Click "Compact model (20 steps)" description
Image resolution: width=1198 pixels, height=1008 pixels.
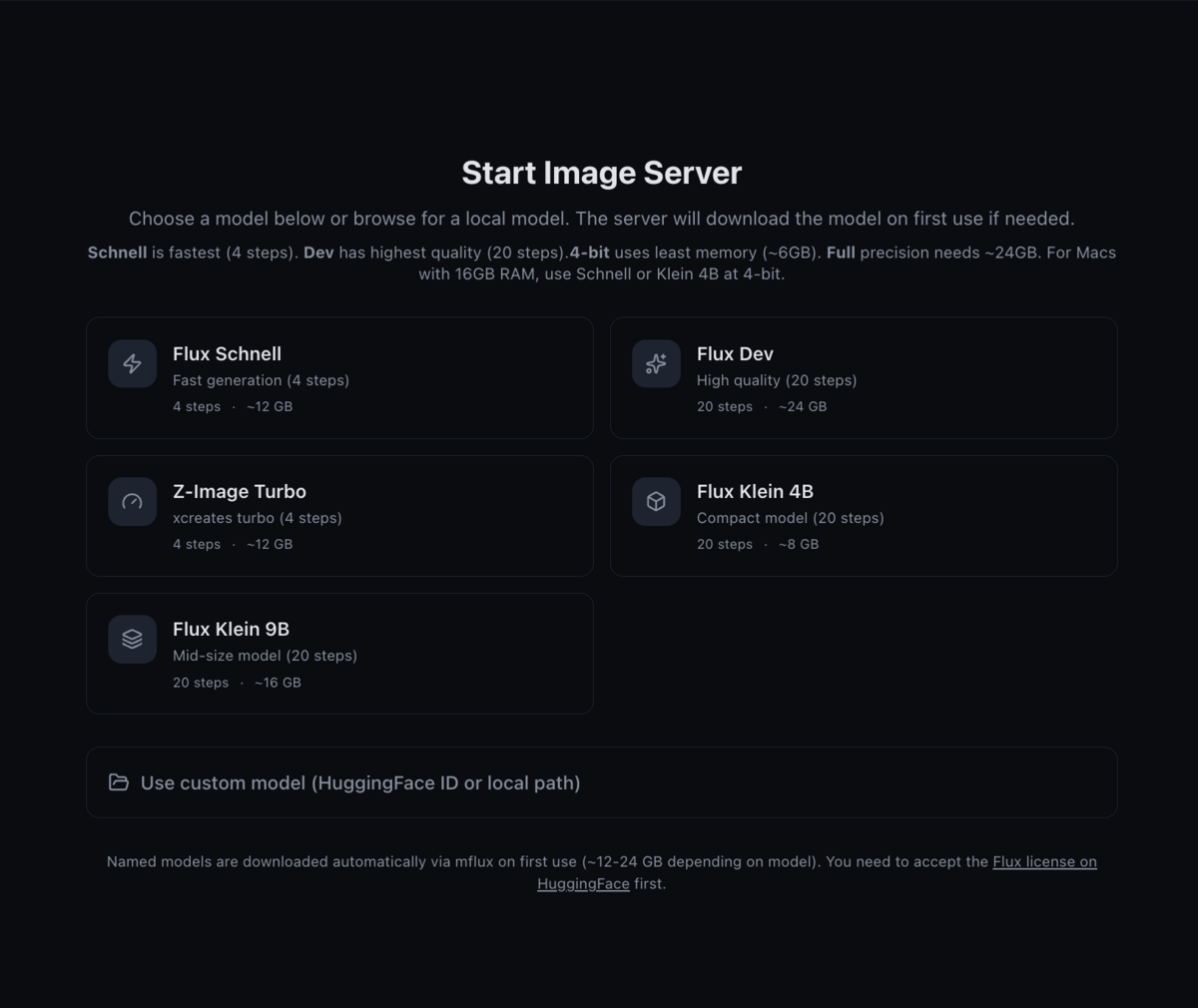[x=791, y=518]
